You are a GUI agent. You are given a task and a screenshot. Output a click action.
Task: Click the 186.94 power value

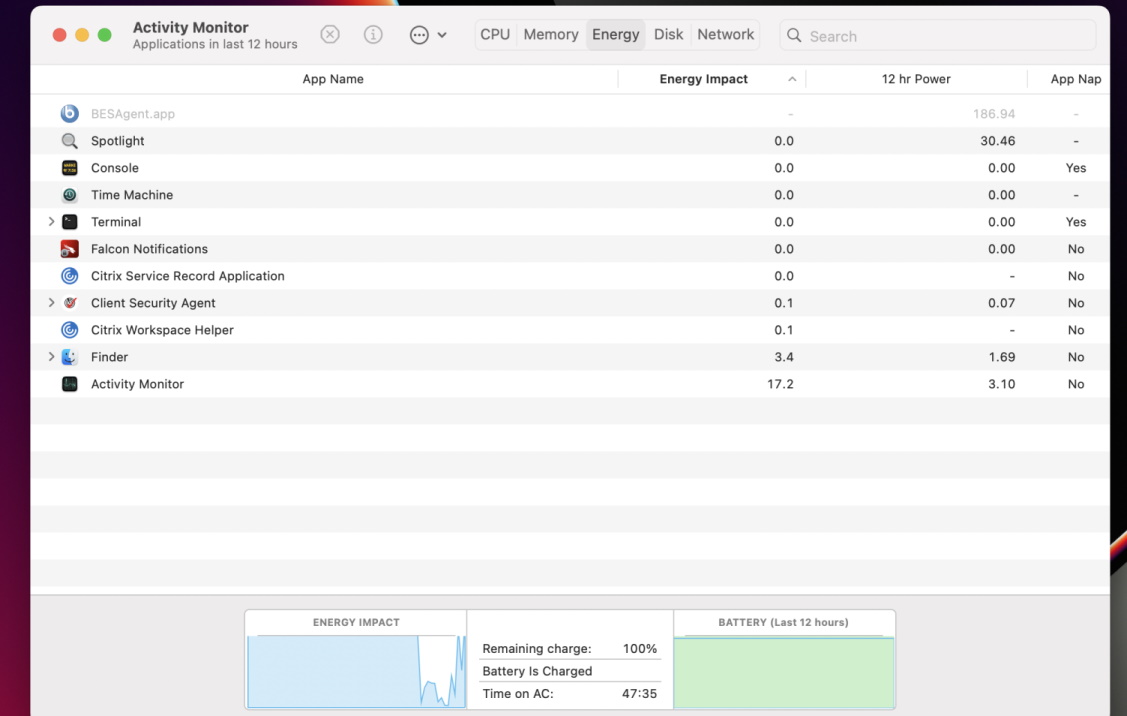pos(994,114)
